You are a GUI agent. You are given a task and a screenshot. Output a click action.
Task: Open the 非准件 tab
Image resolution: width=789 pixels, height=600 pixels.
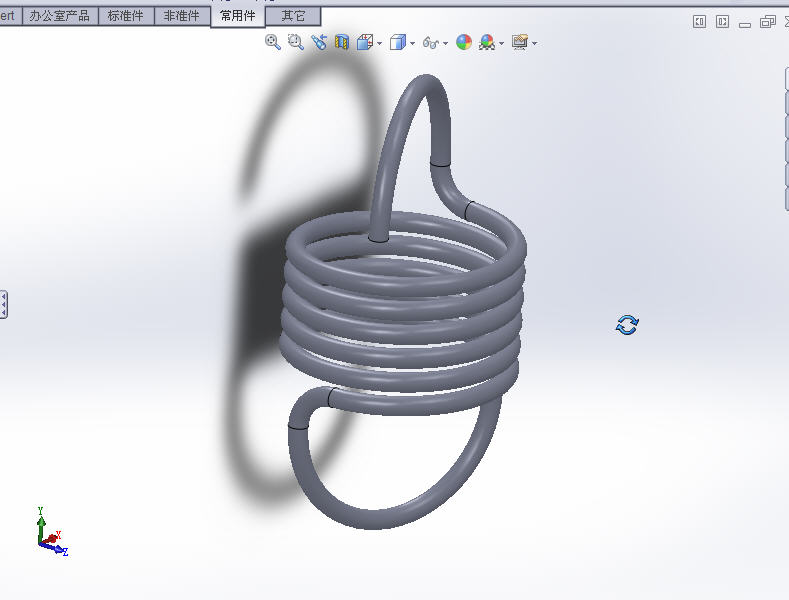coord(182,16)
